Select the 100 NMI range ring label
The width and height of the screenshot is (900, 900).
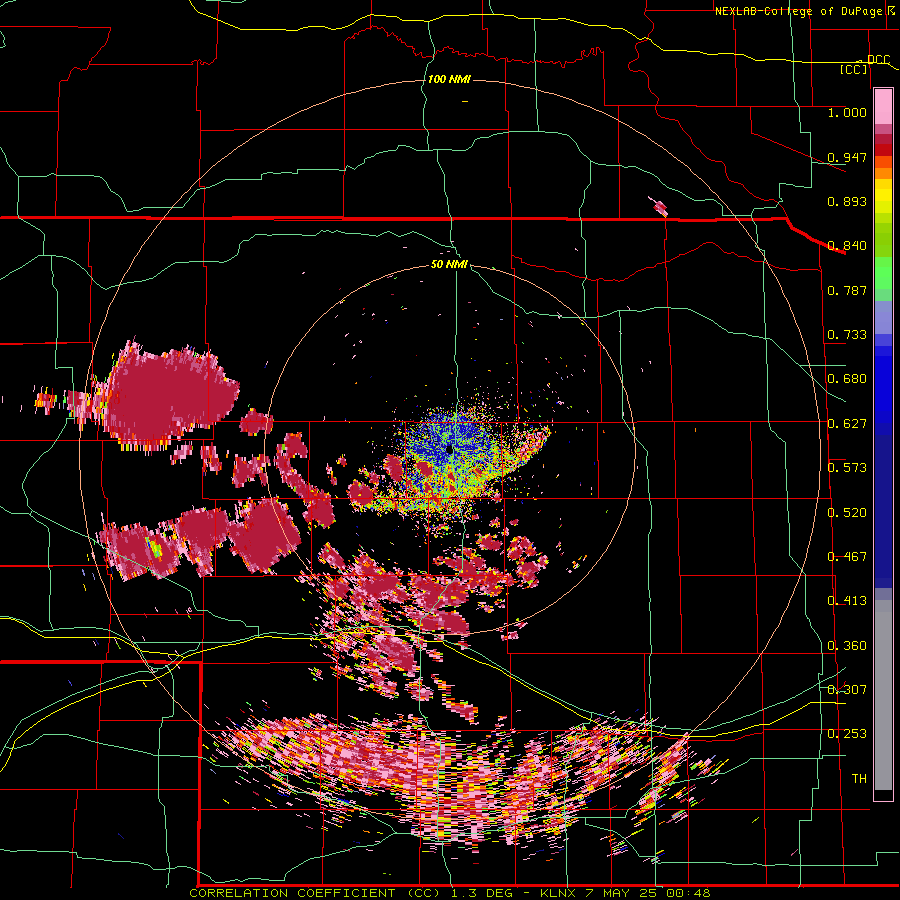point(449,79)
